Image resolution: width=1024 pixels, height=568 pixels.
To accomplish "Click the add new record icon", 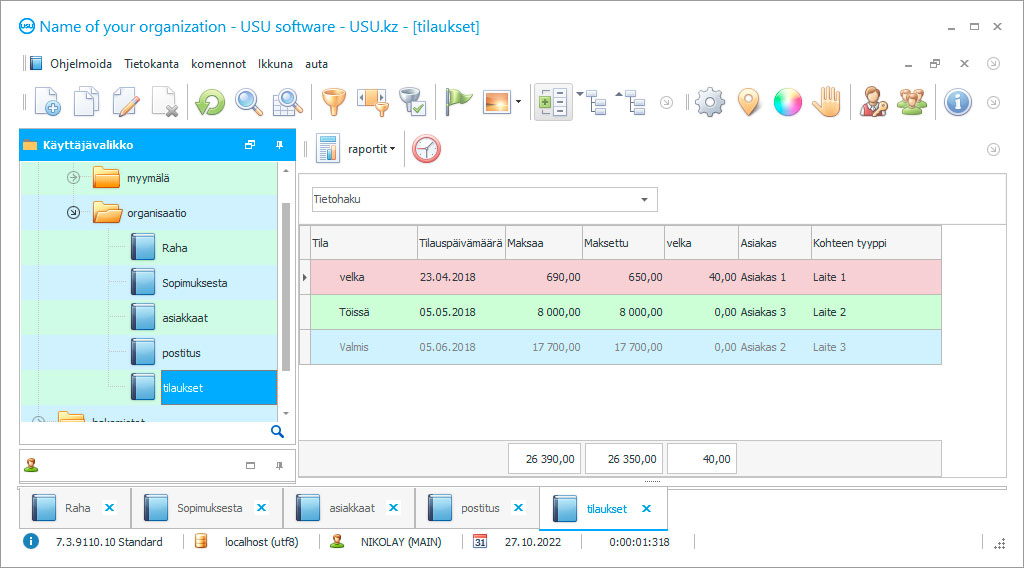I will click(47, 102).
